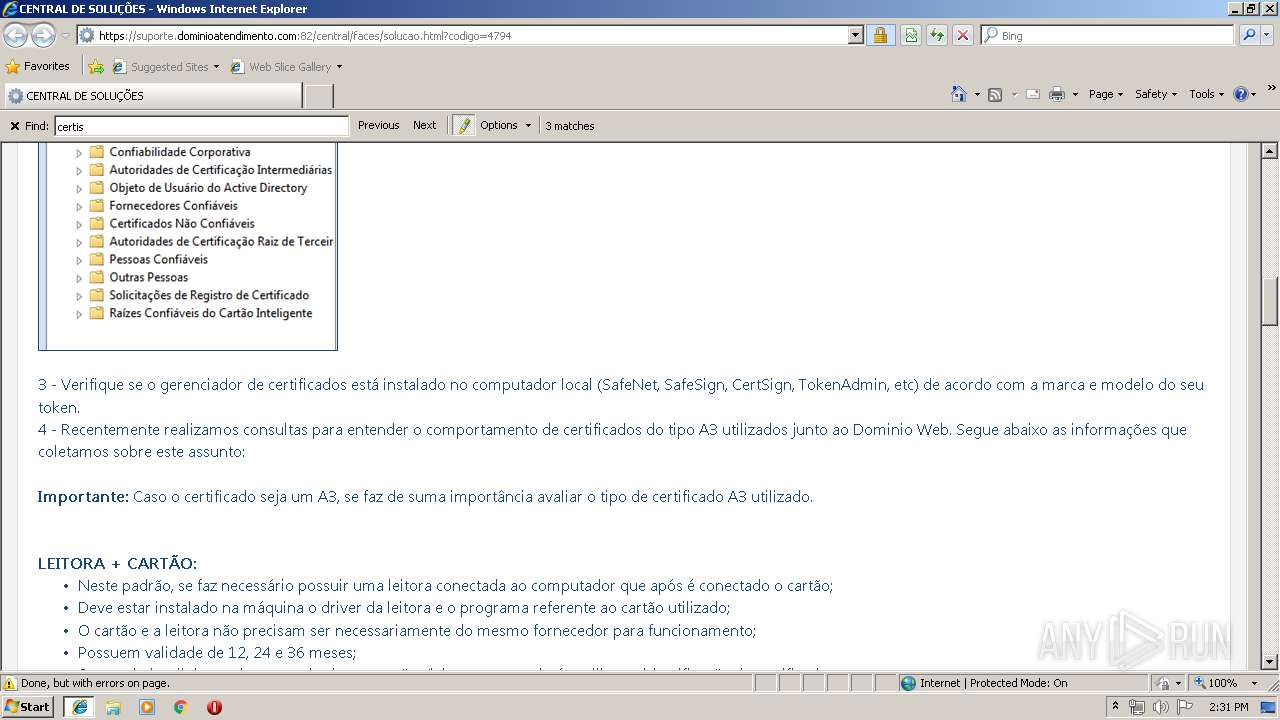Select Certificados Não Confiáveis folder
Screen dimensions: 1280x720
[x=182, y=224]
